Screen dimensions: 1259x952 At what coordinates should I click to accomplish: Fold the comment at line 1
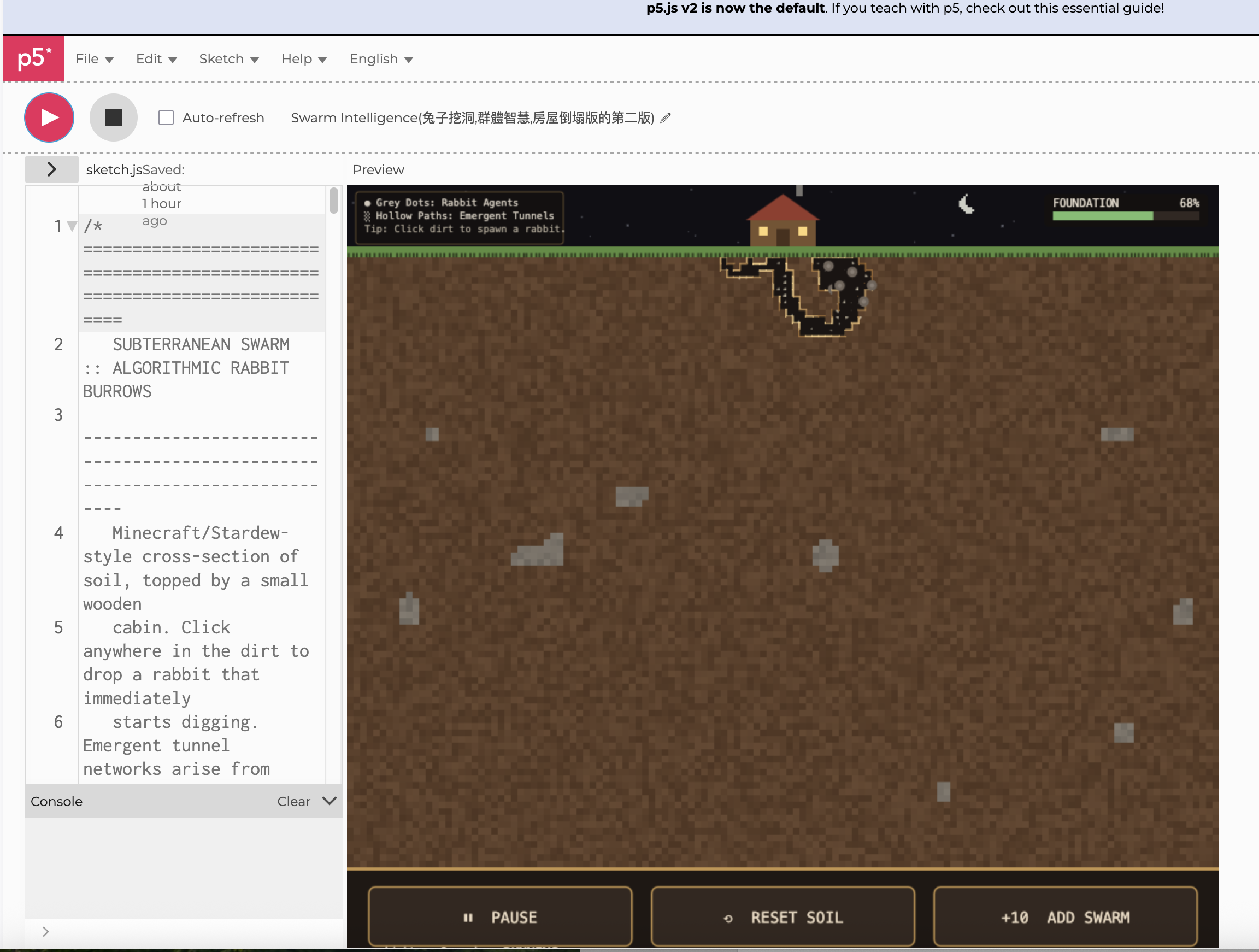[x=72, y=227]
